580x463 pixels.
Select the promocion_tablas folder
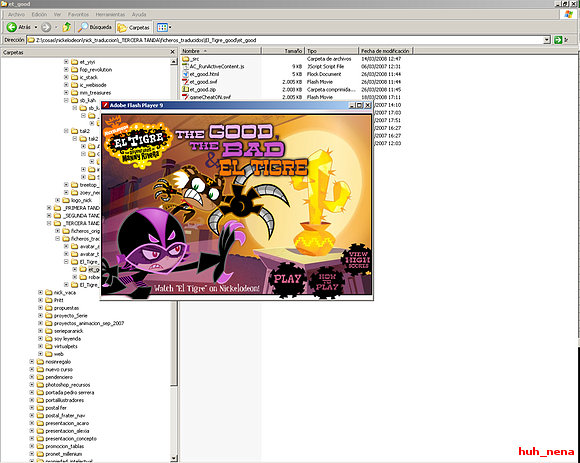click(60, 446)
